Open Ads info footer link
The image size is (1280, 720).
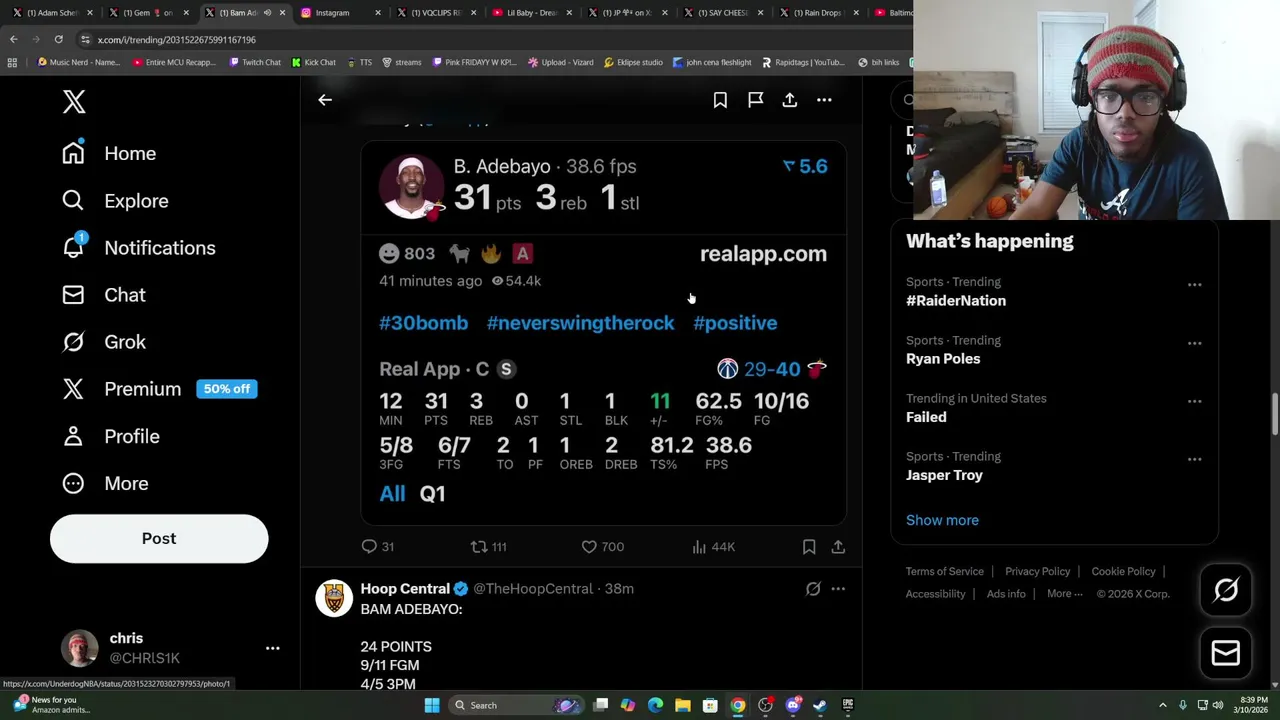point(1006,594)
